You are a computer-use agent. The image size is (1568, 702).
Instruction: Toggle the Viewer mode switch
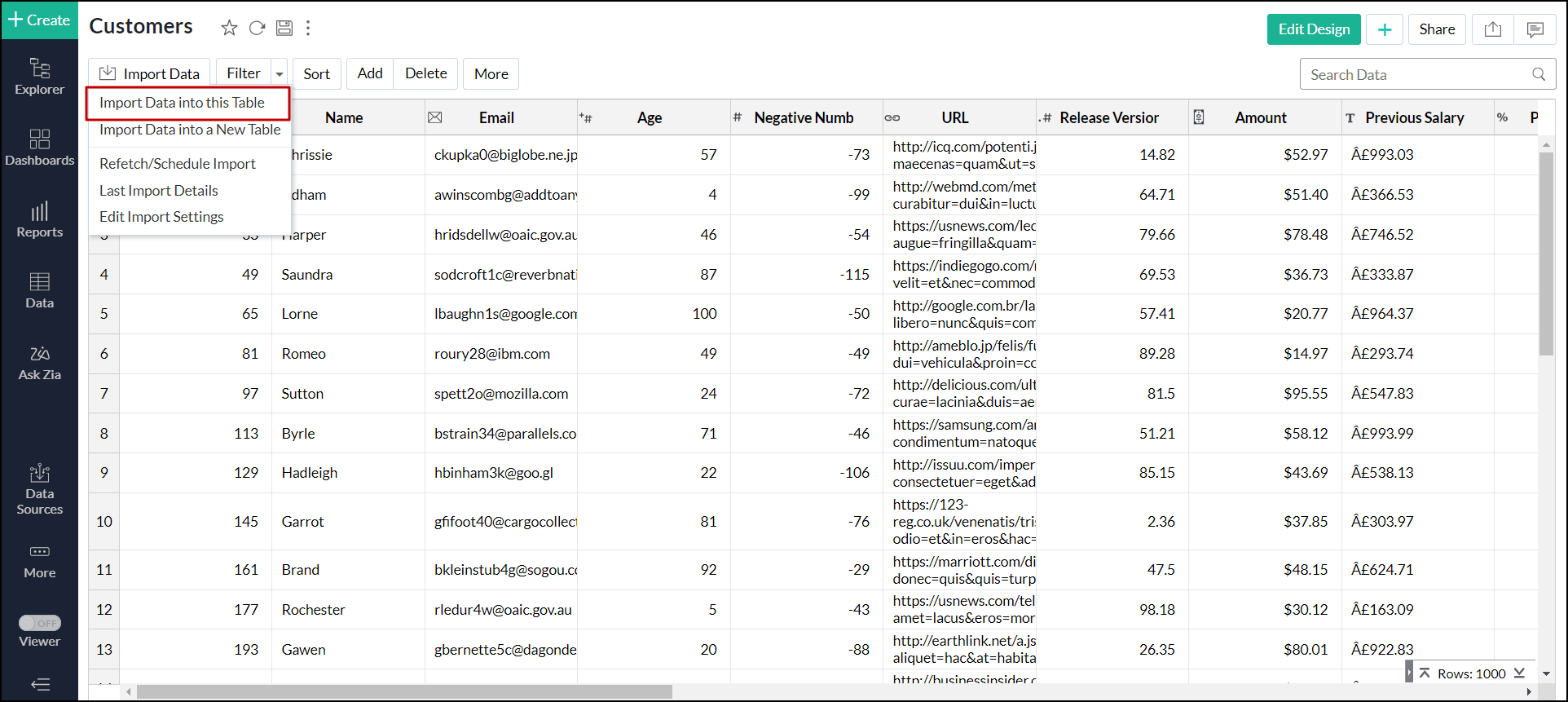click(40, 623)
